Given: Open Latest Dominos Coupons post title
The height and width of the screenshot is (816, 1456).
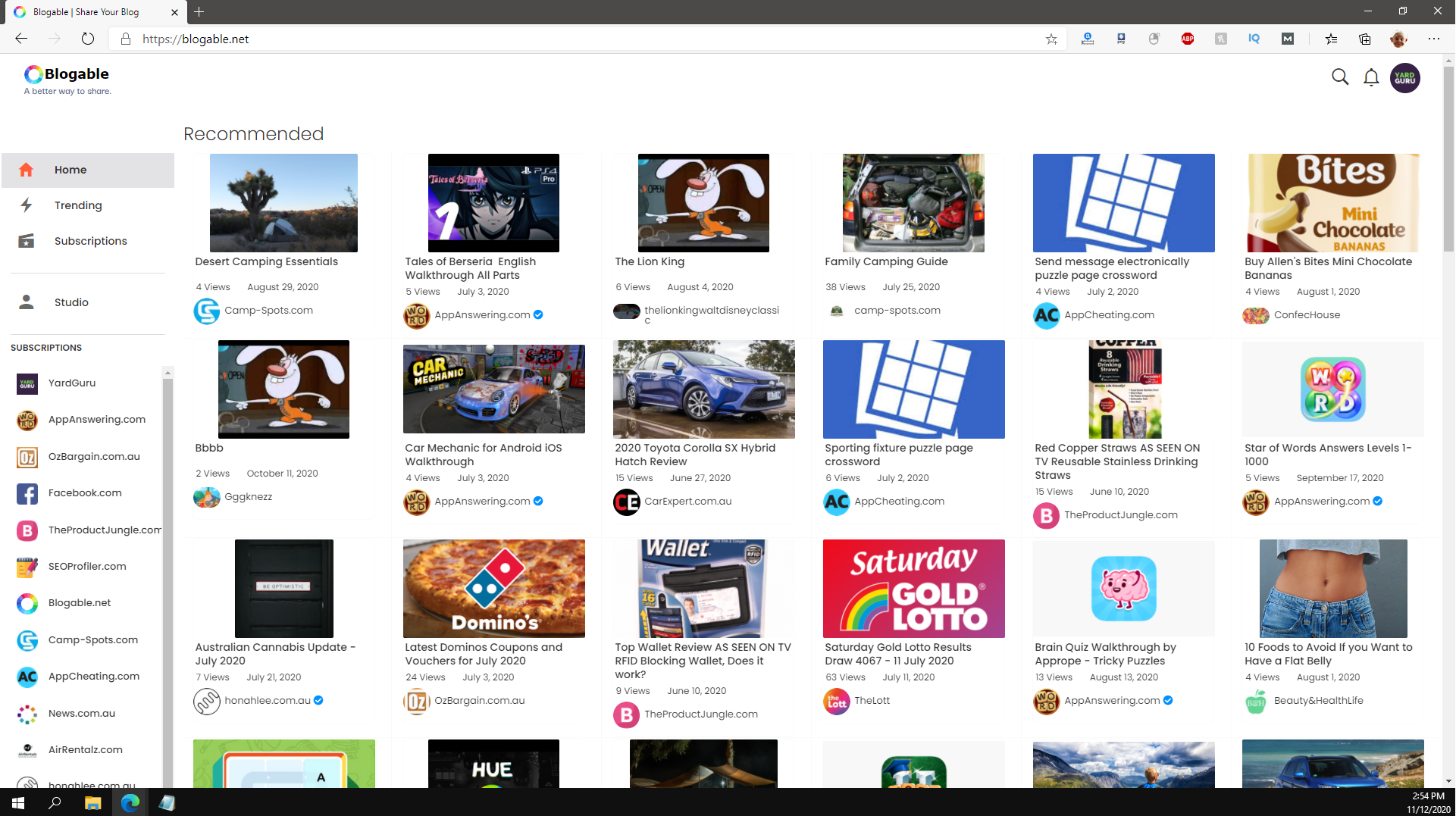Looking at the screenshot, I should coord(483,654).
